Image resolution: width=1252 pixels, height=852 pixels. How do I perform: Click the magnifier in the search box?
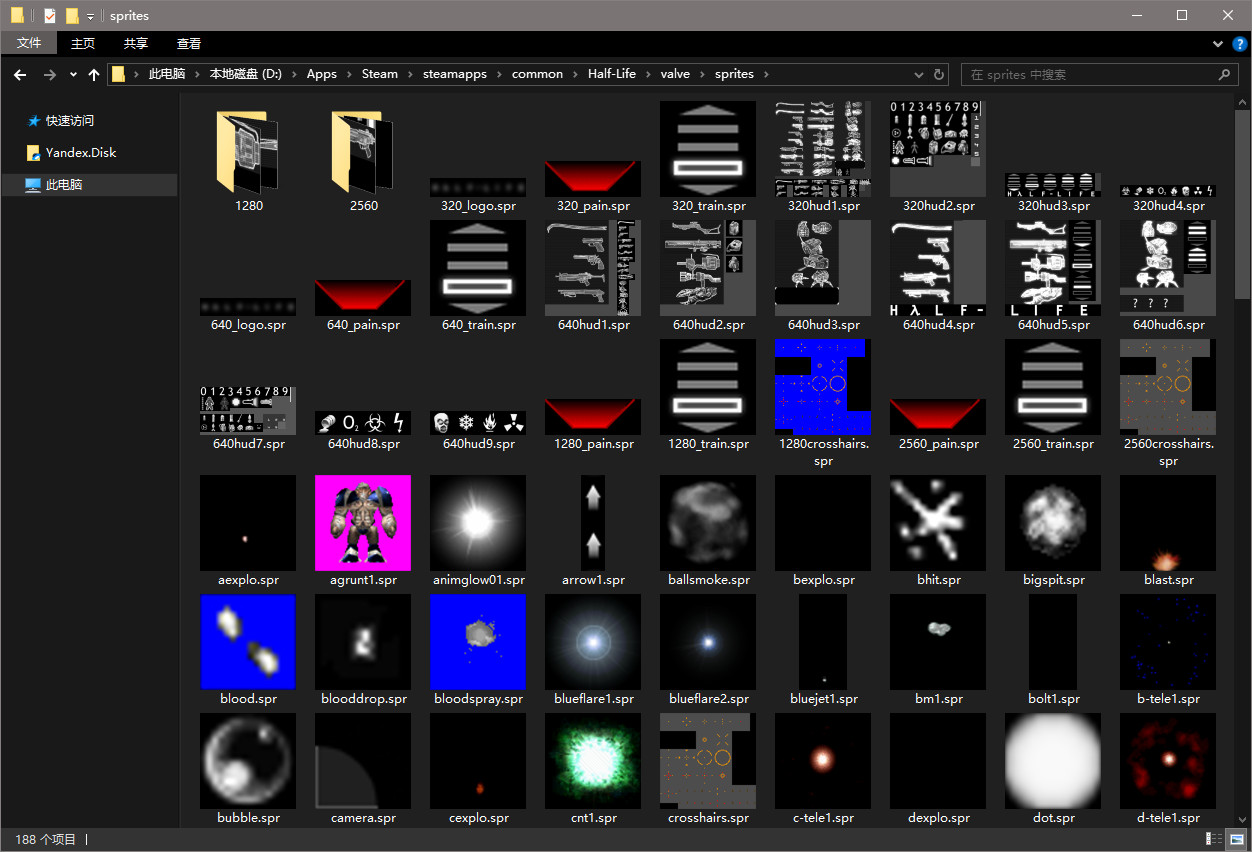pyautogui.click(x=1226, y=74)
